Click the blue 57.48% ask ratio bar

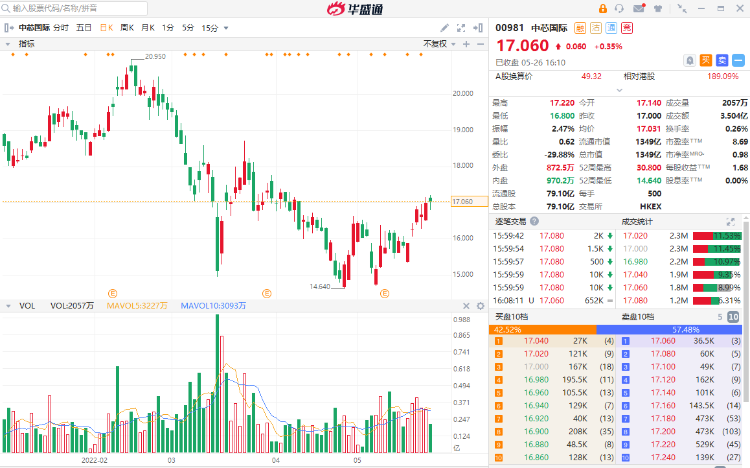(669, 330)
